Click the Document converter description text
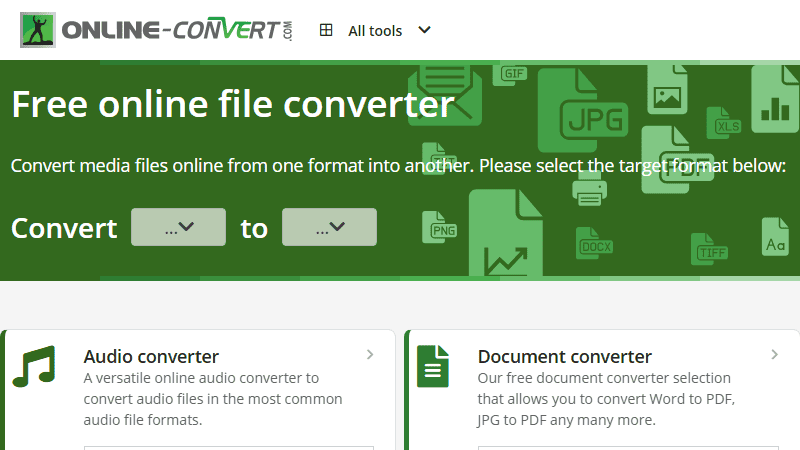The height and width of the screenshot is (450, 800). coord(606,399)
